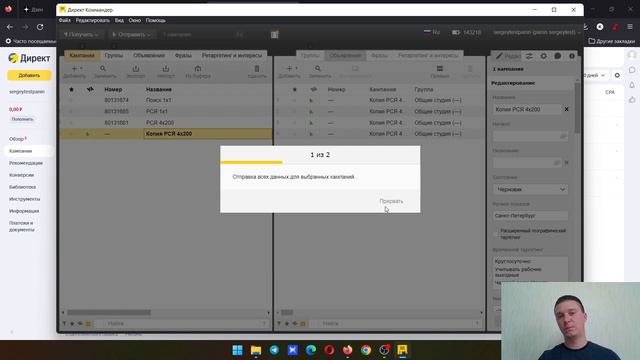Open the speech-bubble tab in the right panel

[x=558, y=56]
